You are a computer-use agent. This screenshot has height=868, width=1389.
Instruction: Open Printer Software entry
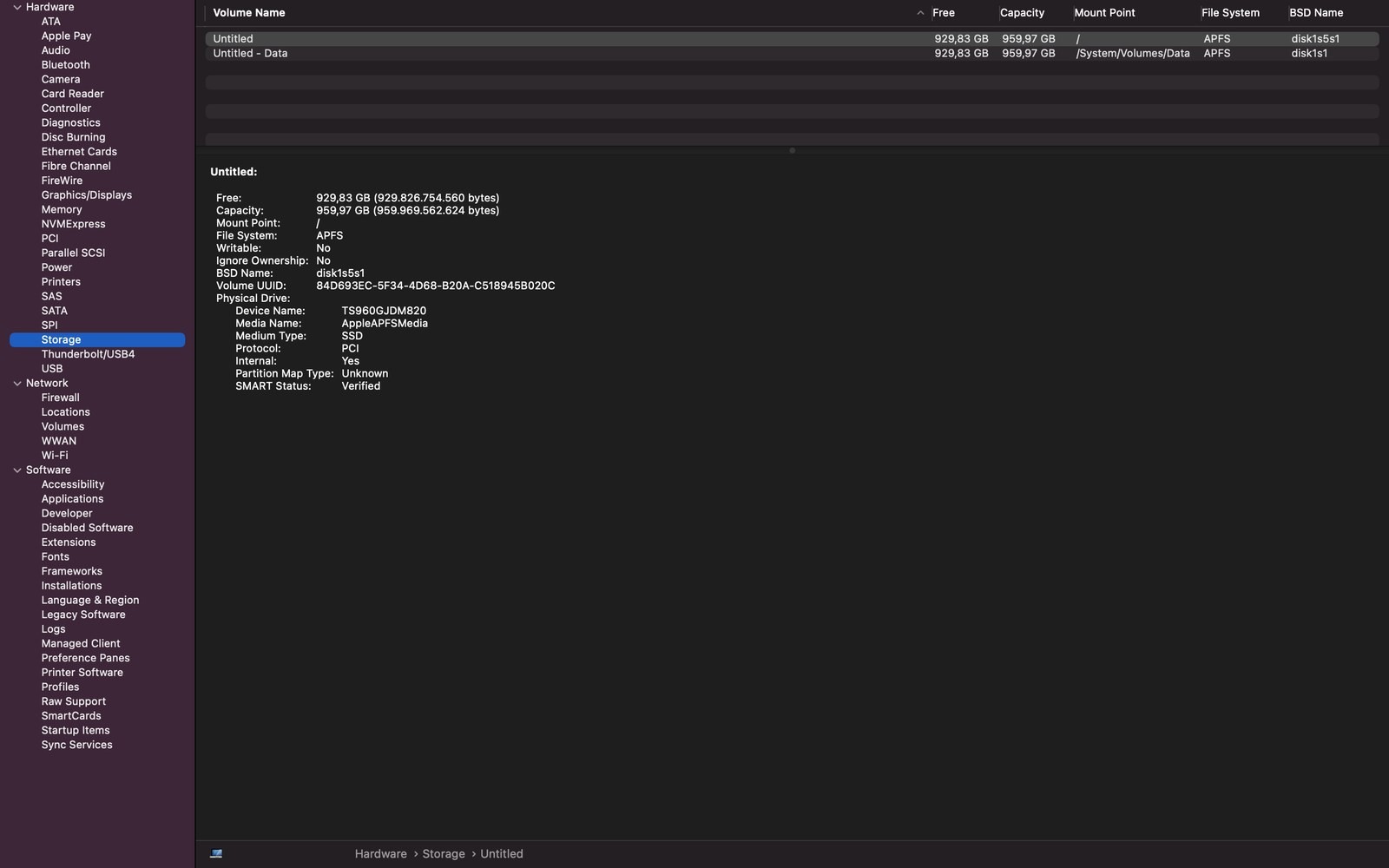click(82, 673)
